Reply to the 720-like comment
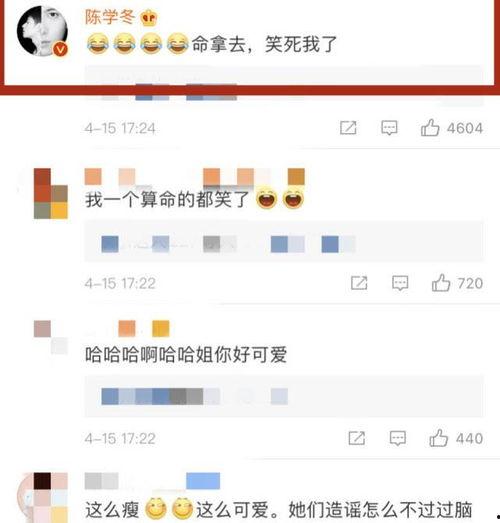The width and height of the screenshot is (500, 523). (400, 283)
